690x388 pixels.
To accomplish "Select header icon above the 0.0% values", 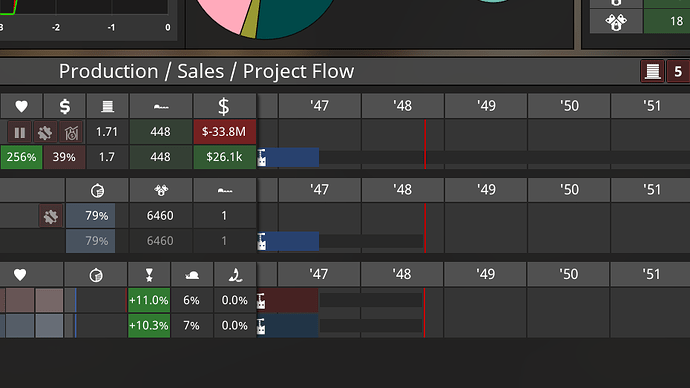I will tap(235, 275).
